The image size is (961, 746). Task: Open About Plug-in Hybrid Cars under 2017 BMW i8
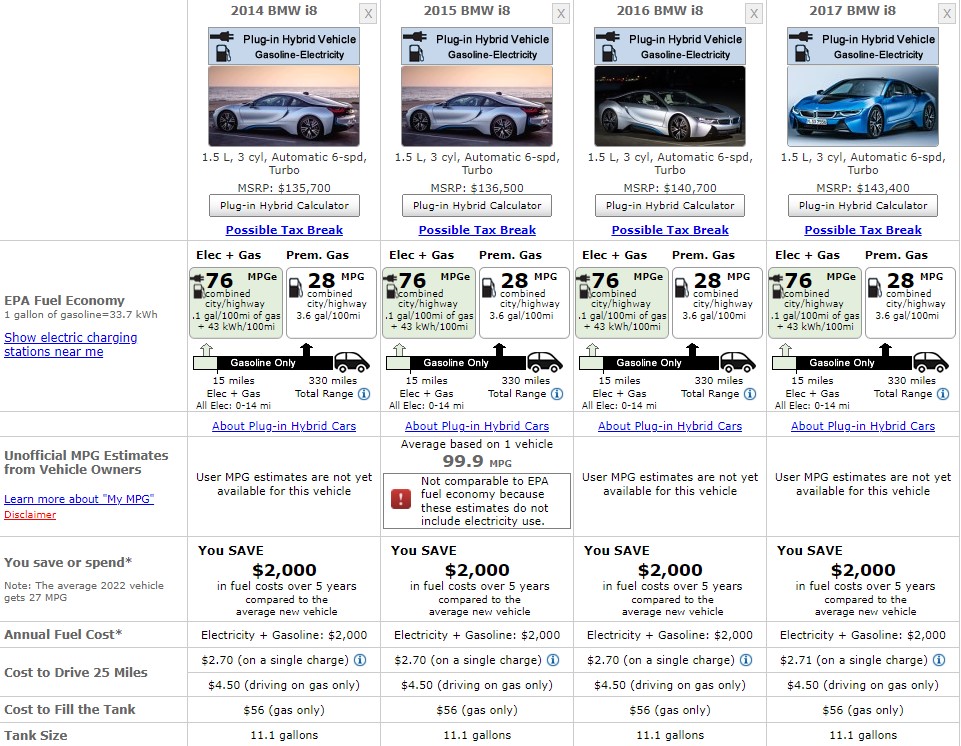pos(863,426)
